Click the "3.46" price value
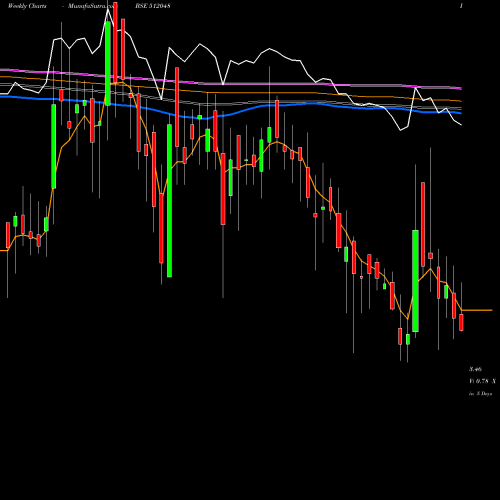This screenshot has width=500, height=500. [476, 369]
